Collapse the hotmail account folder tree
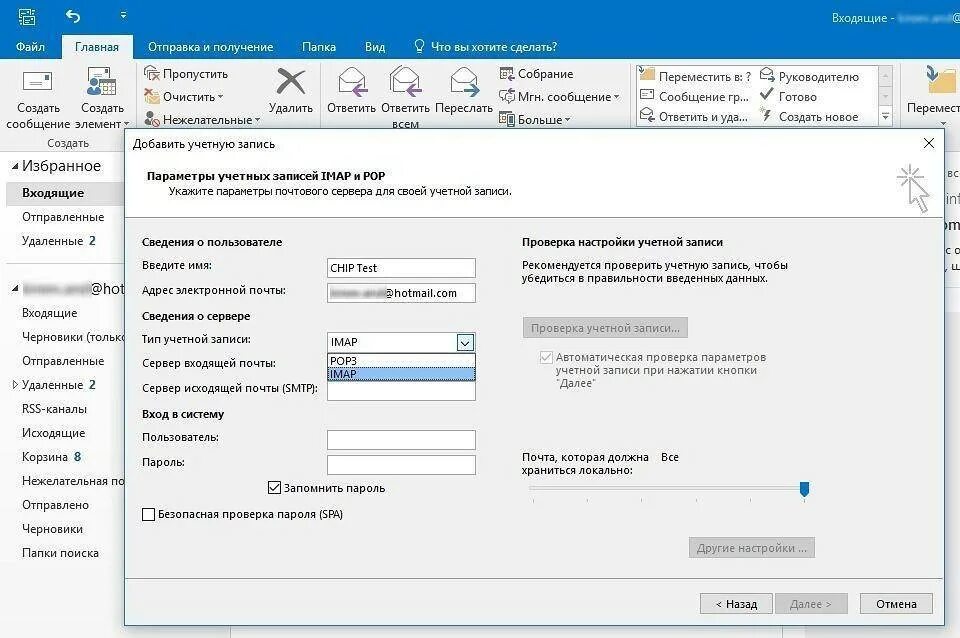 click(15, 288)
